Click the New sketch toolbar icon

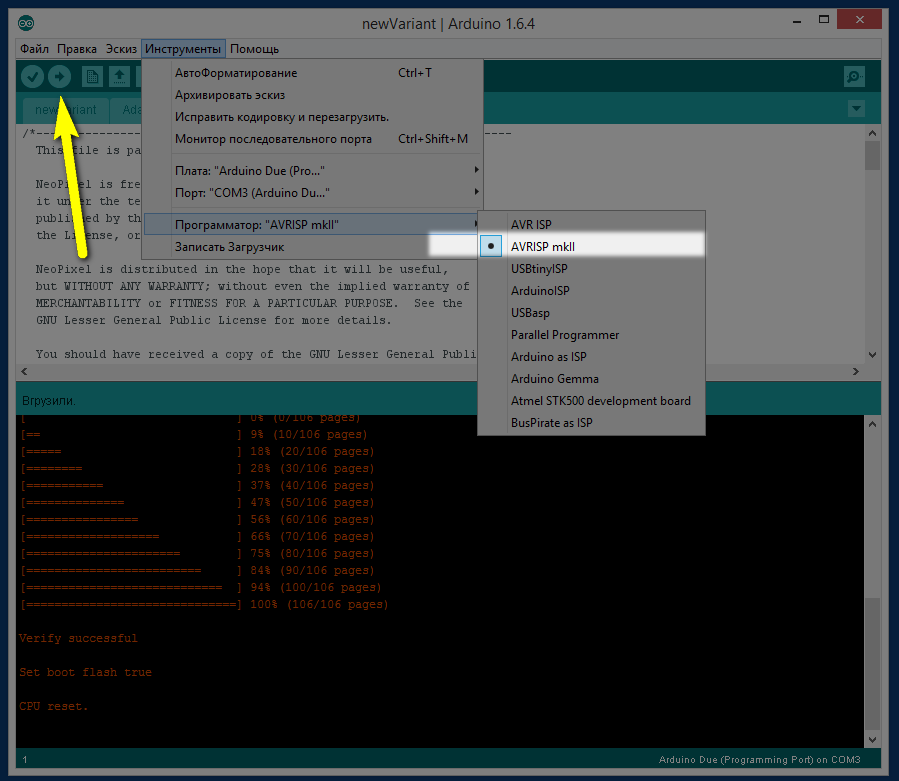(92, 76)
